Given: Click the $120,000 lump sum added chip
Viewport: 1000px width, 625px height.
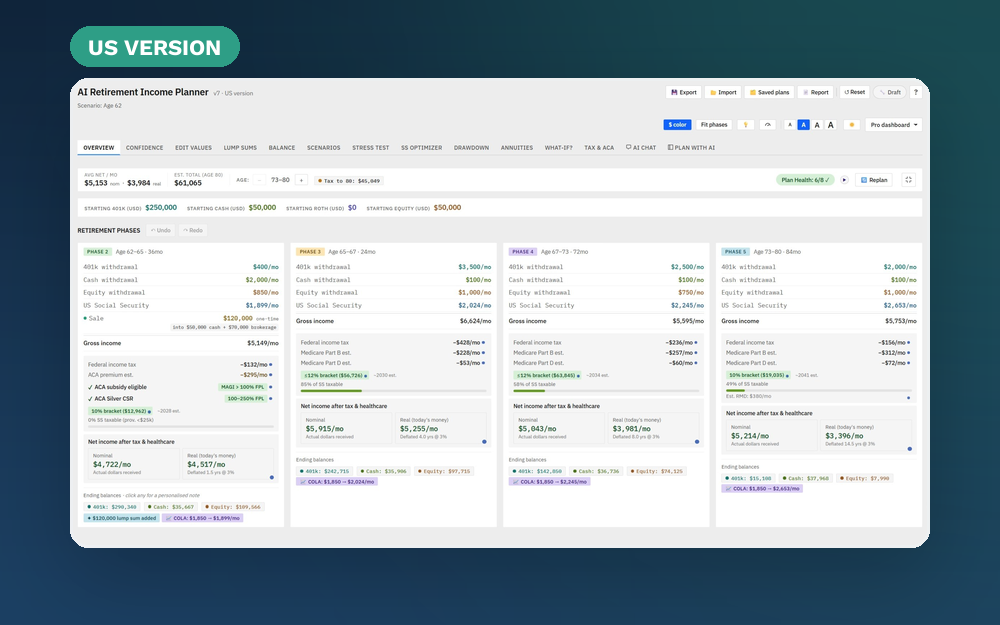Looking at the screenshot, I should coord(121,518).
